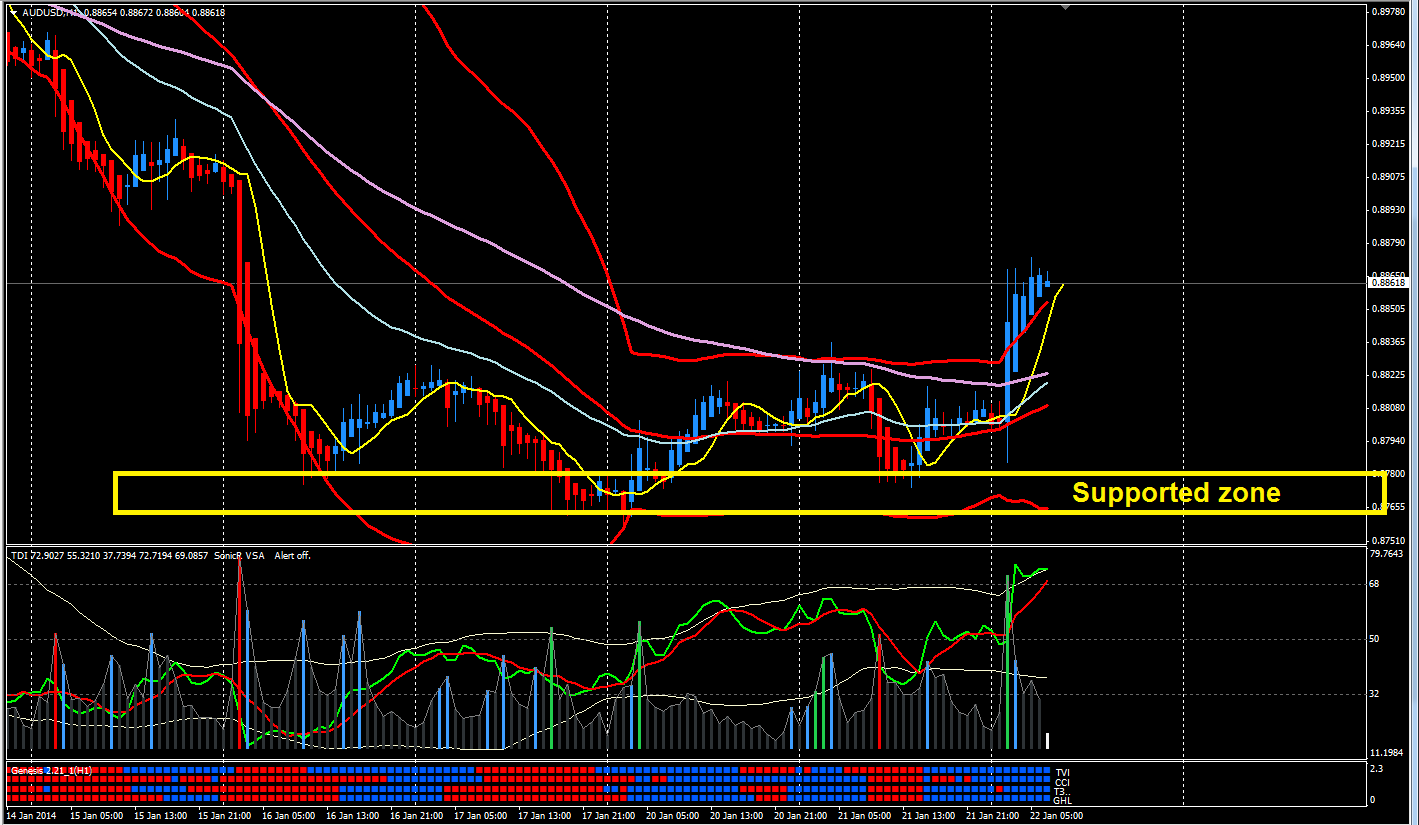Click the 'Genesis 2.21_1(H1)' indicator label

pyautogui.click(x=50, y=769)
